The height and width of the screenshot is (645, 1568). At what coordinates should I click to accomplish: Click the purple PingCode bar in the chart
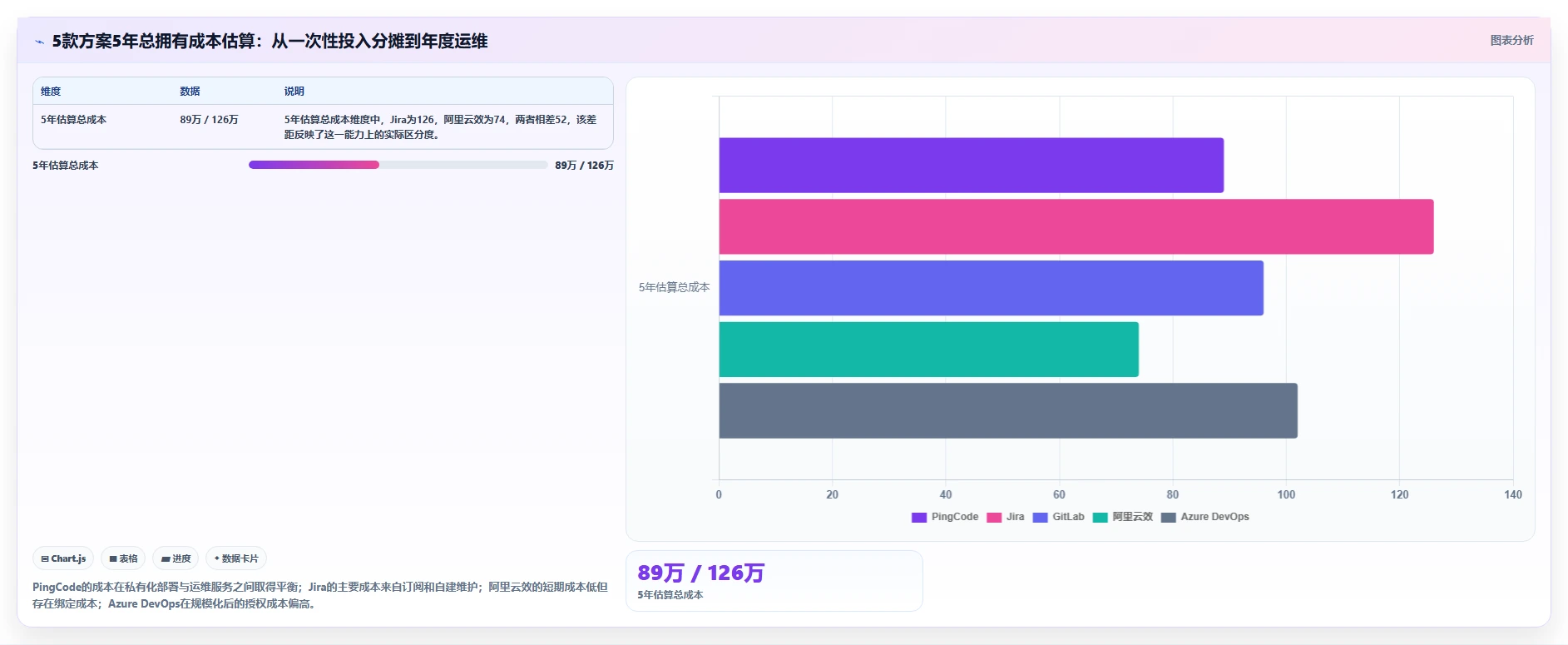pos(971,165)
